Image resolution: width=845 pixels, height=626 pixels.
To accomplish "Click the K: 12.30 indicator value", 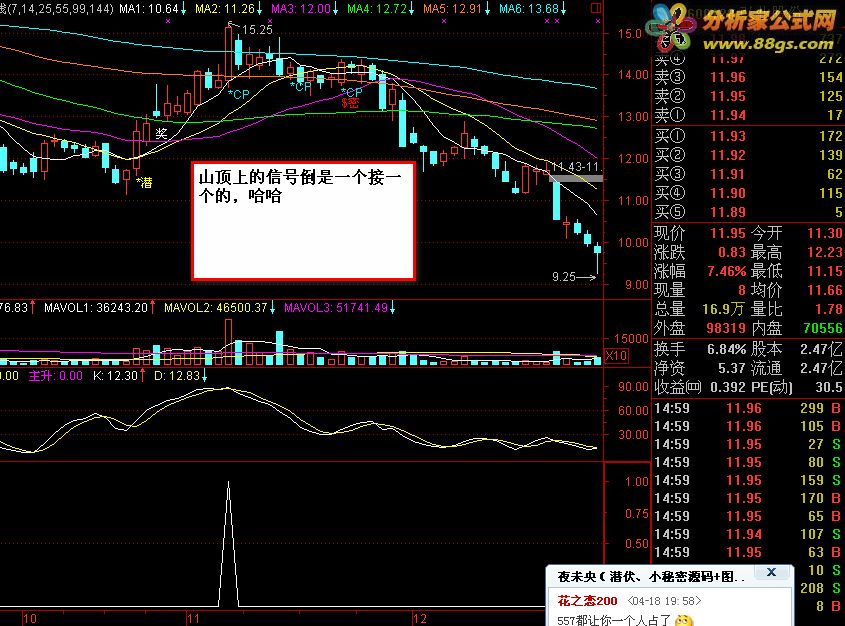I will pyautogui.click(x=119, y=375).
